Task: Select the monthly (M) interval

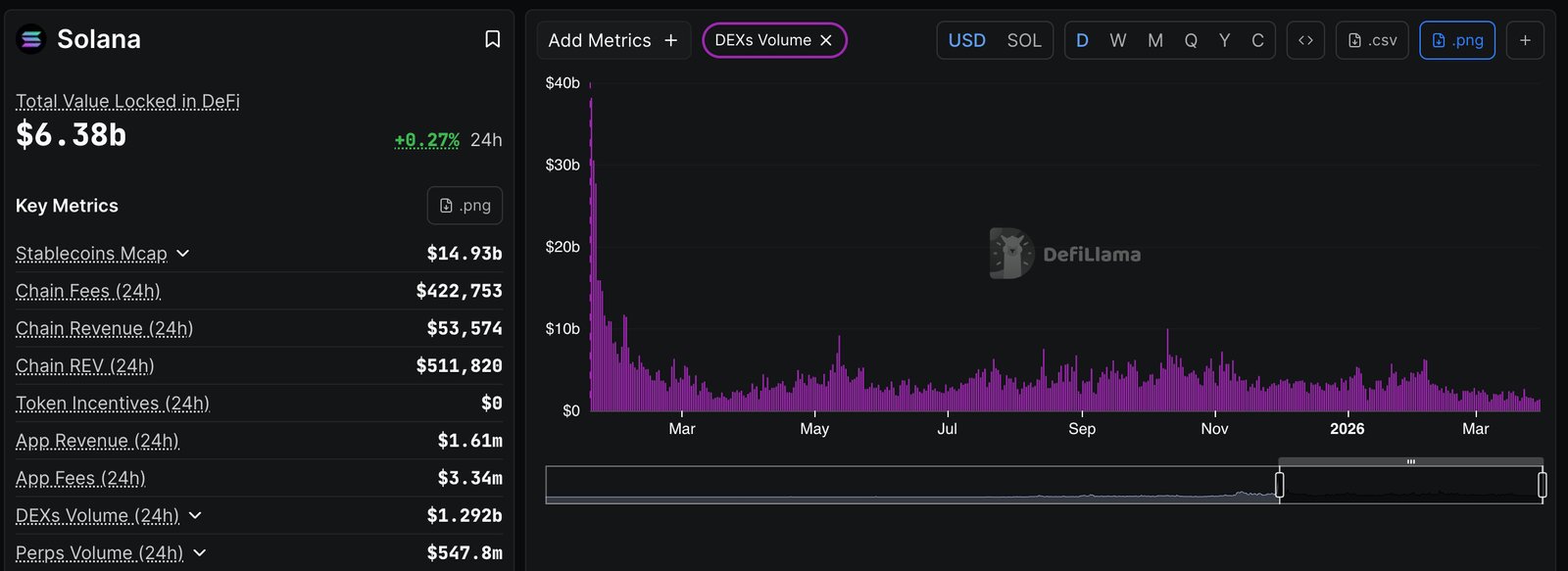Action: click(x=1155, y=40)
